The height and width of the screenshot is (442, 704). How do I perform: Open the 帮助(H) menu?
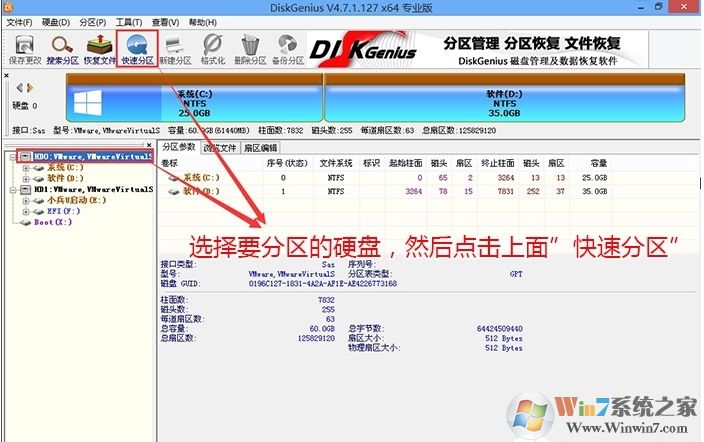pyautogui.click(x=202, y=22)
